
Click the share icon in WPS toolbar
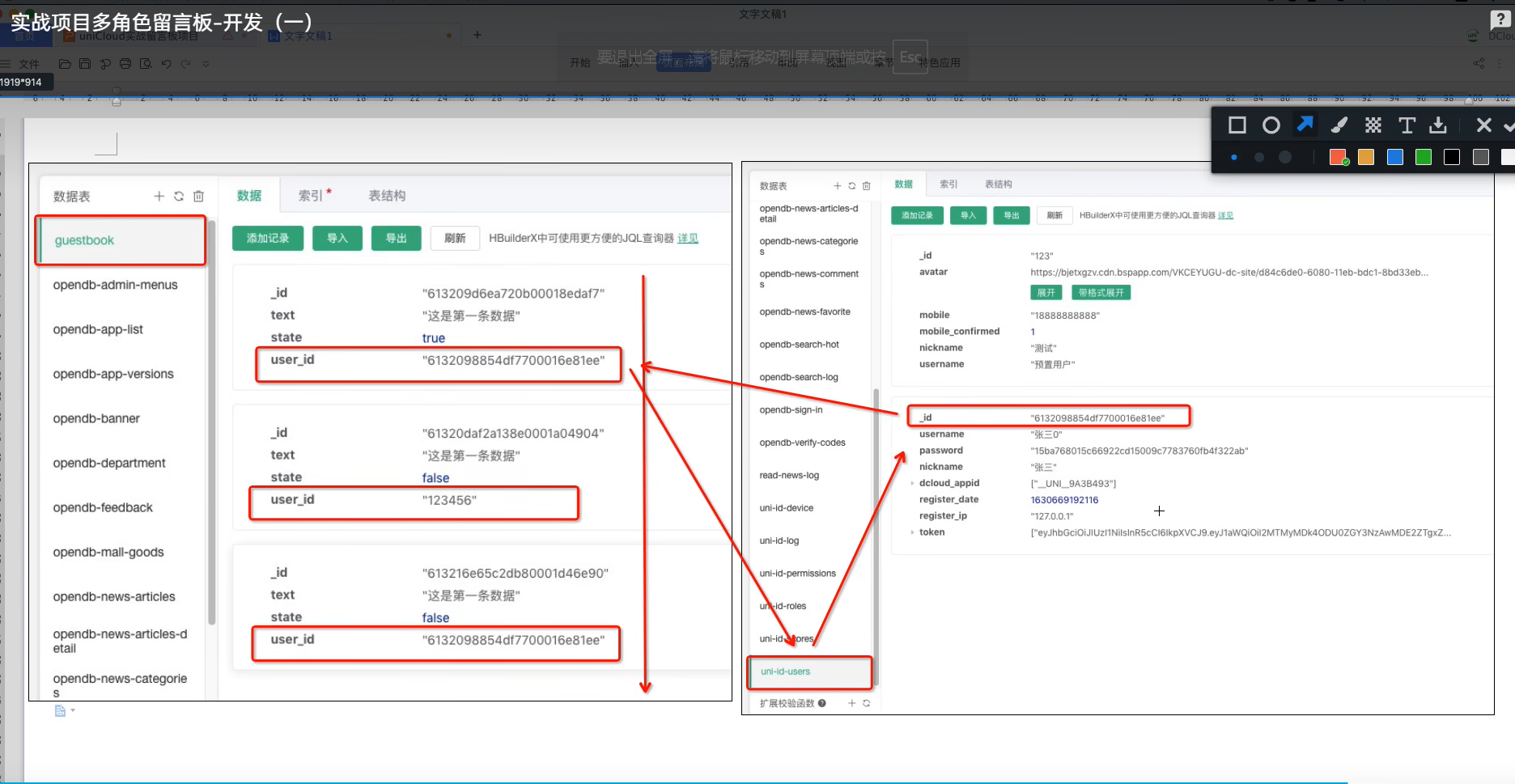point(1479,63)
